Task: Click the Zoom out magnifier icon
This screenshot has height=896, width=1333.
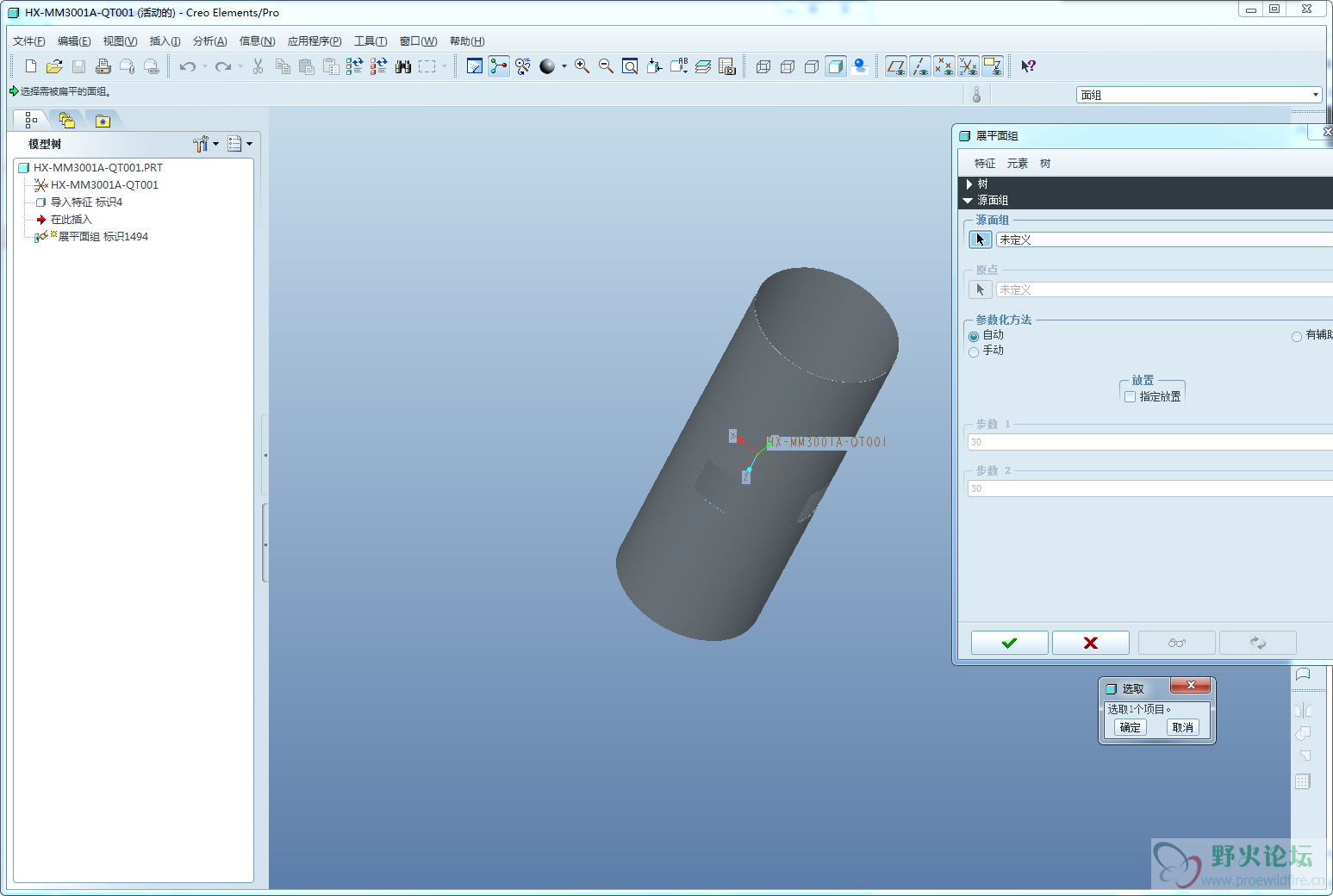Action: point(607,66)
